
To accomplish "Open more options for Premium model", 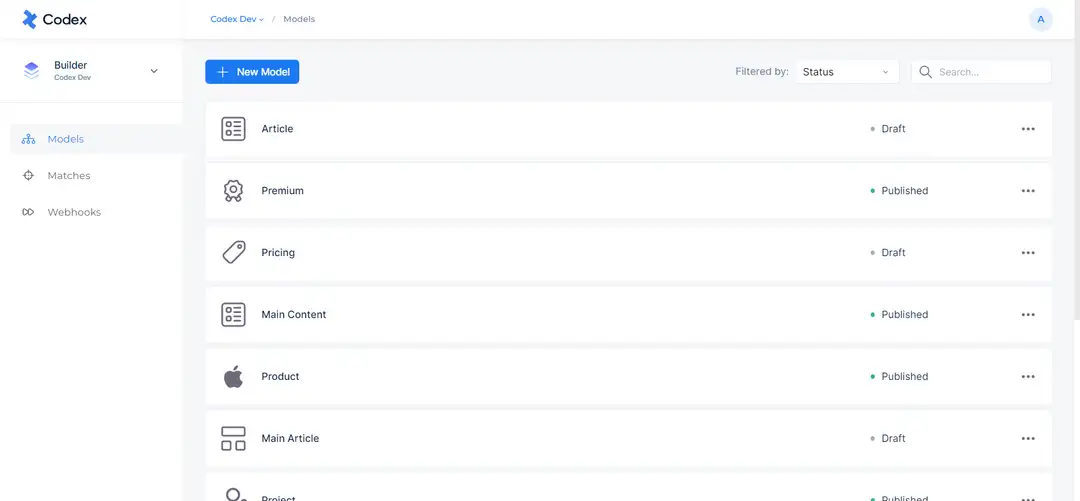I will (x=1028, y=191).
